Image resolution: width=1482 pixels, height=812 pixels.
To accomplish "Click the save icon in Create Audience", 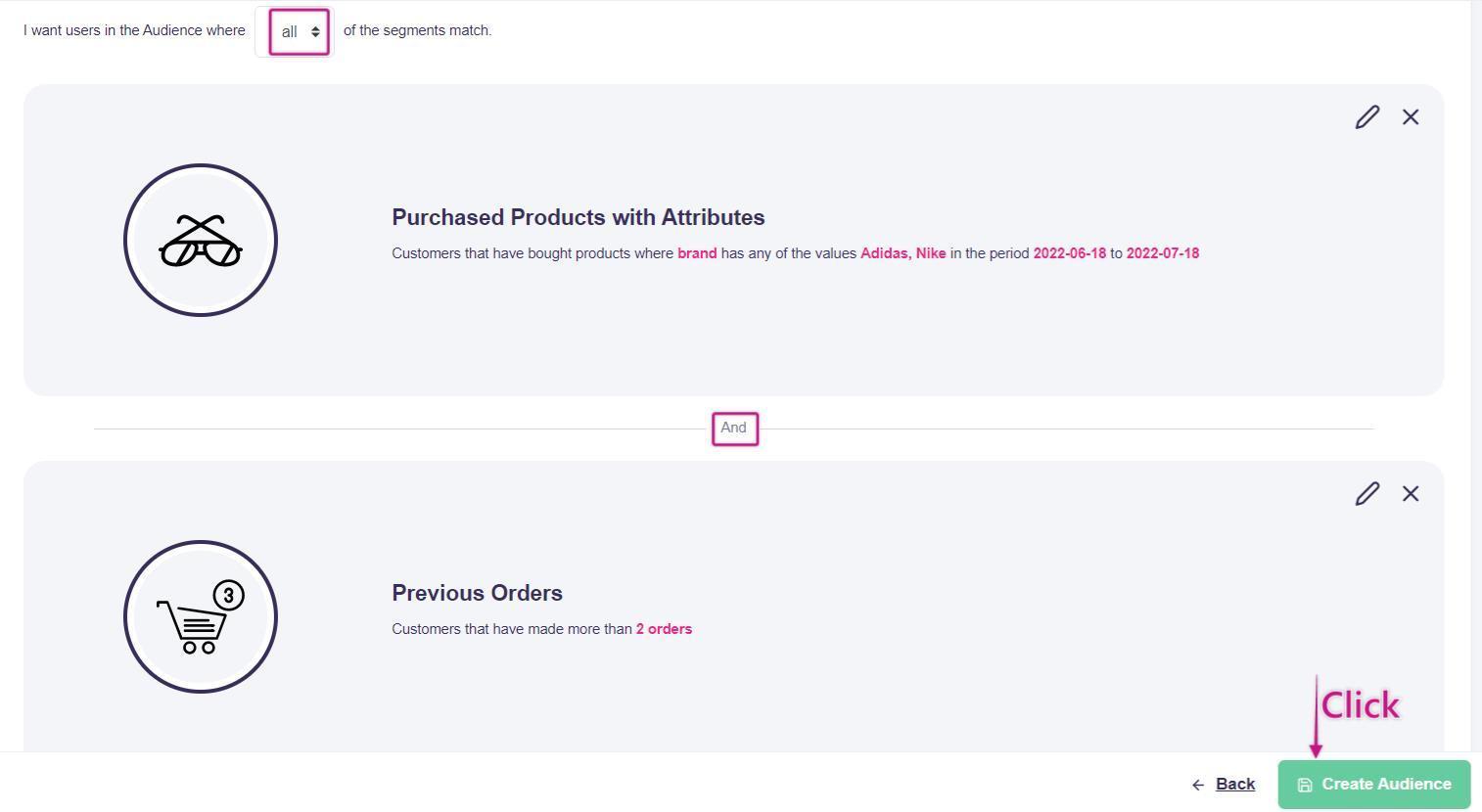I will [1305, 786].
